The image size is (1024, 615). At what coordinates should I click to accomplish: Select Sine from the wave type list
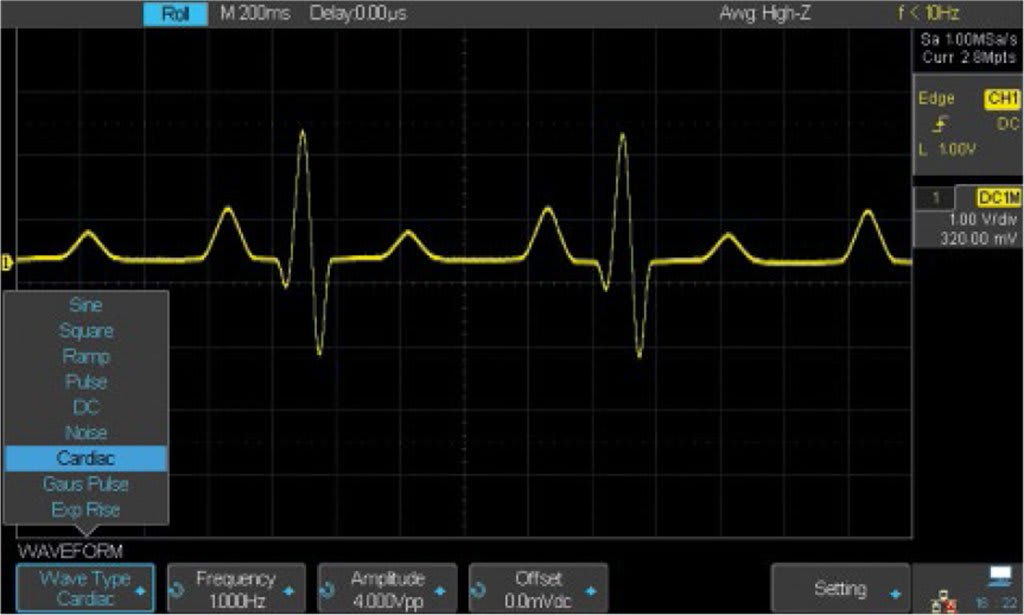(x=86, y=305)
